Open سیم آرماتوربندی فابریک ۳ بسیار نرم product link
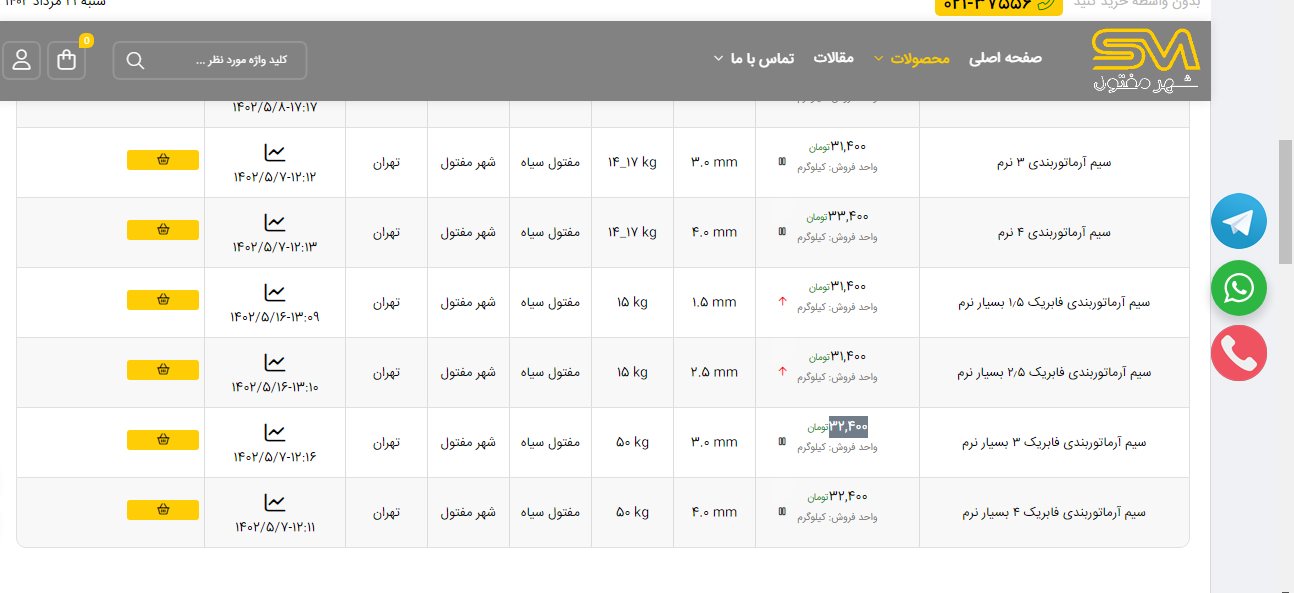1294x593 pixels. coord(1054,442)
